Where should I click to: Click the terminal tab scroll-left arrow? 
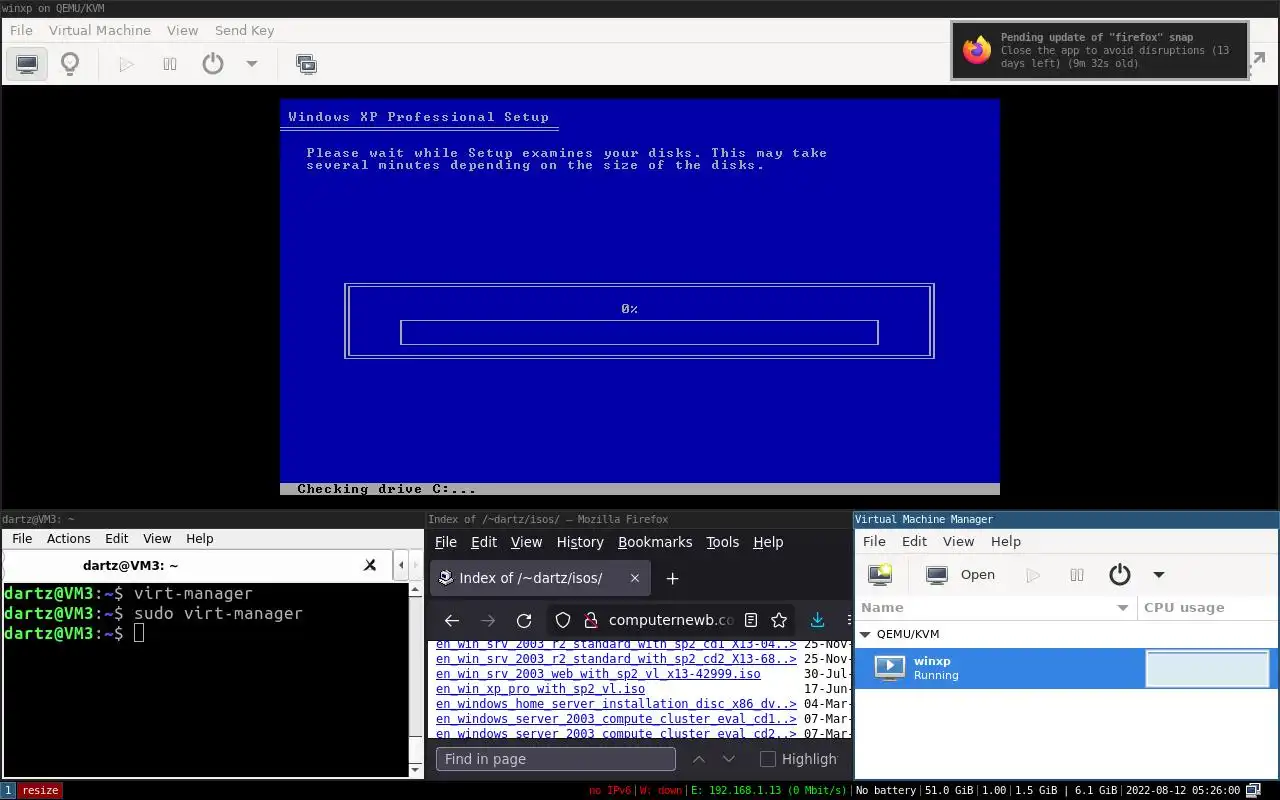click(401, 565)
